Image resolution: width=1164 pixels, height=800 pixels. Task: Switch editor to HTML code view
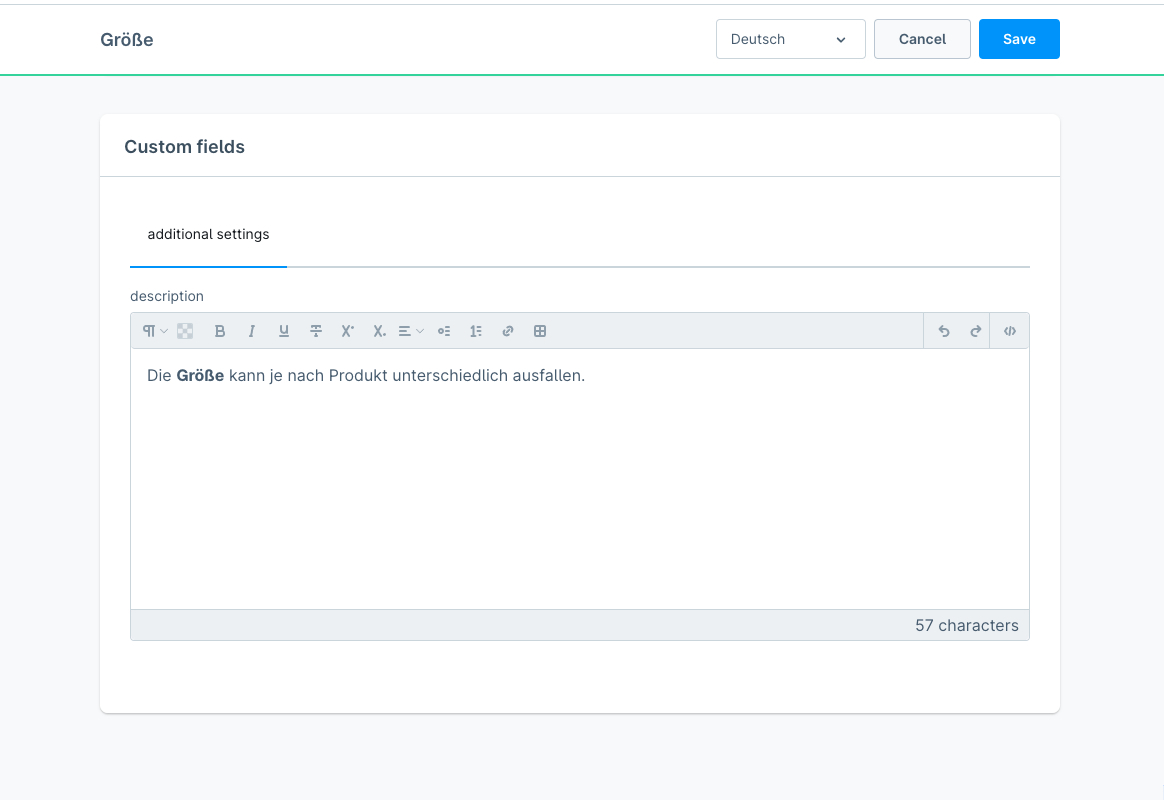point(1010,331)
